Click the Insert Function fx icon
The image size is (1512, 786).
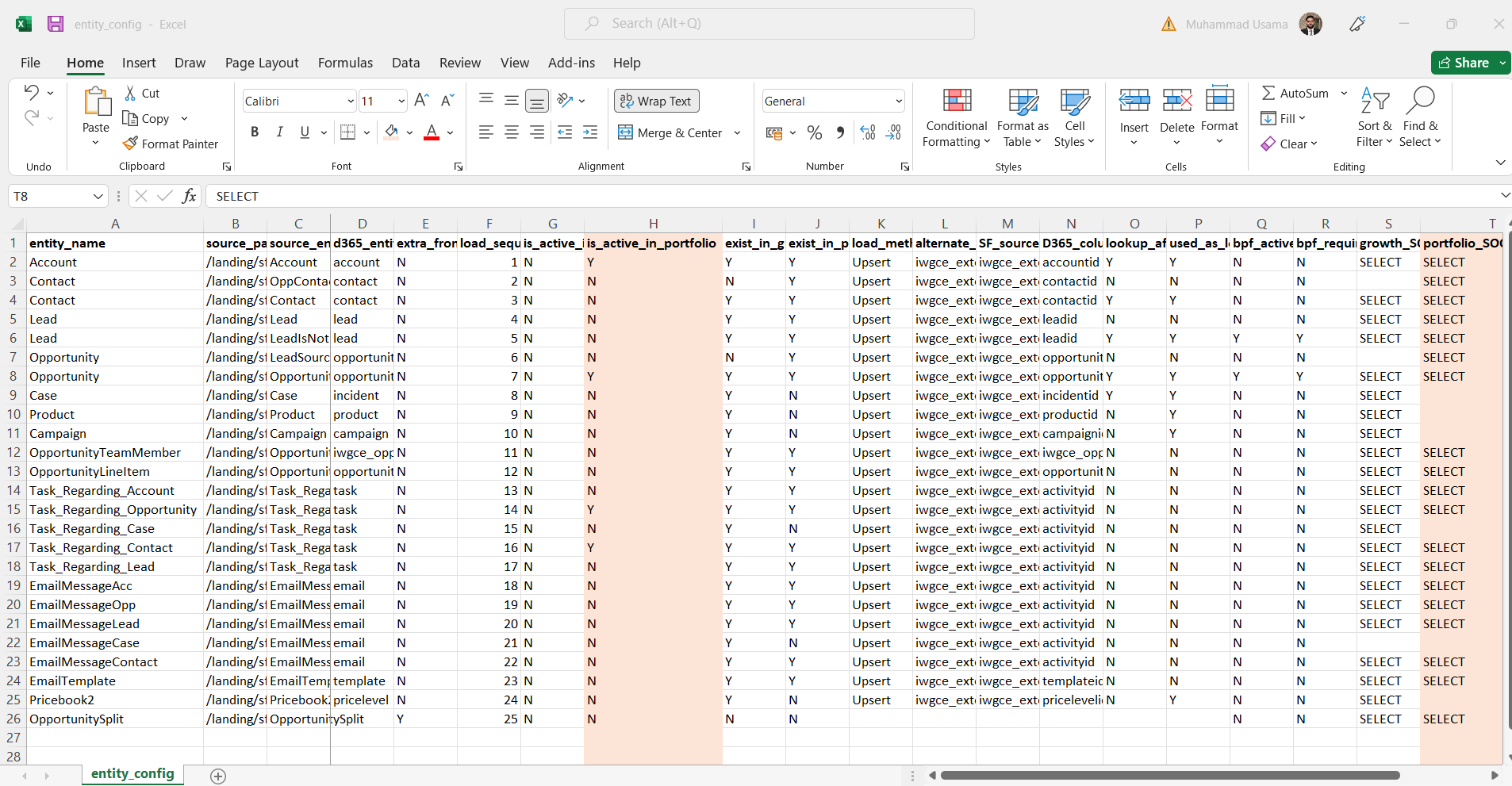(x=189, y=196)
